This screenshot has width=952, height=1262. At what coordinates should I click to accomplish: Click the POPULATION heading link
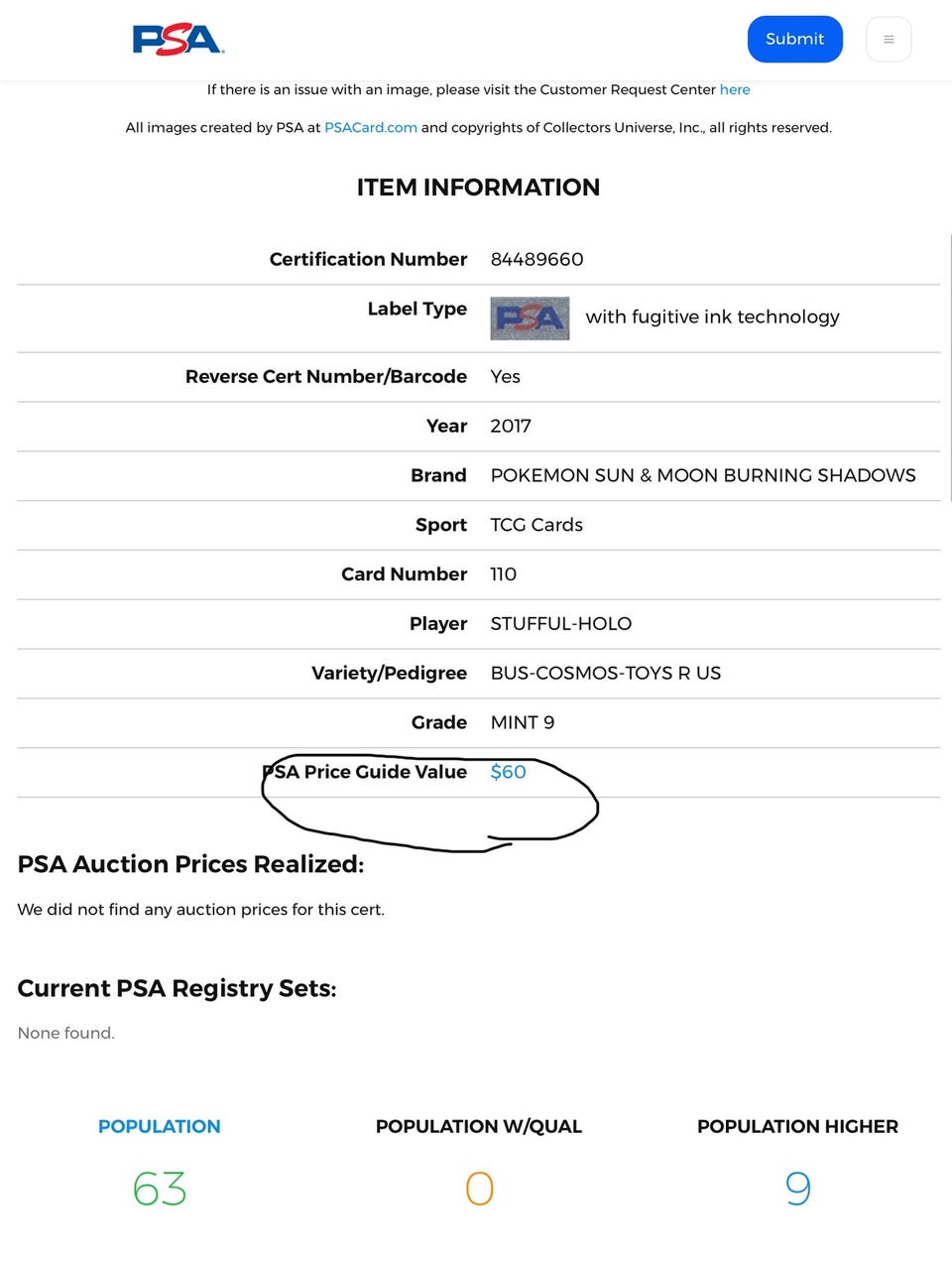159,1126
